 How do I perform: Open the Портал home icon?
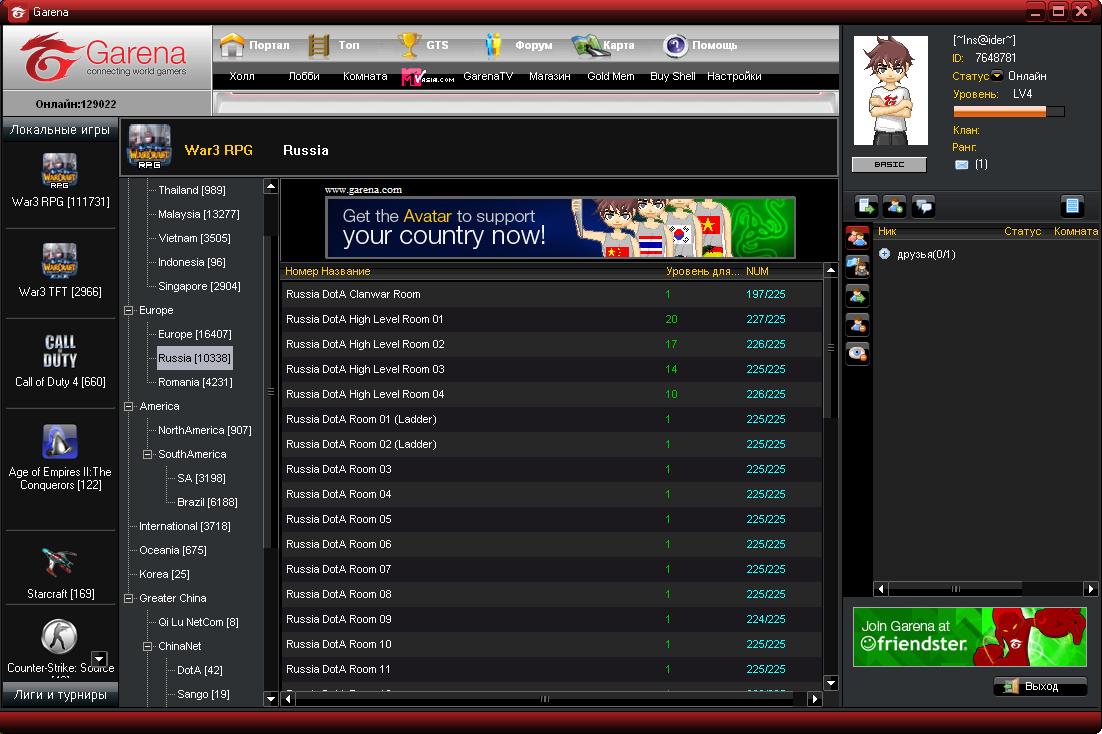(x=232, y=45)
